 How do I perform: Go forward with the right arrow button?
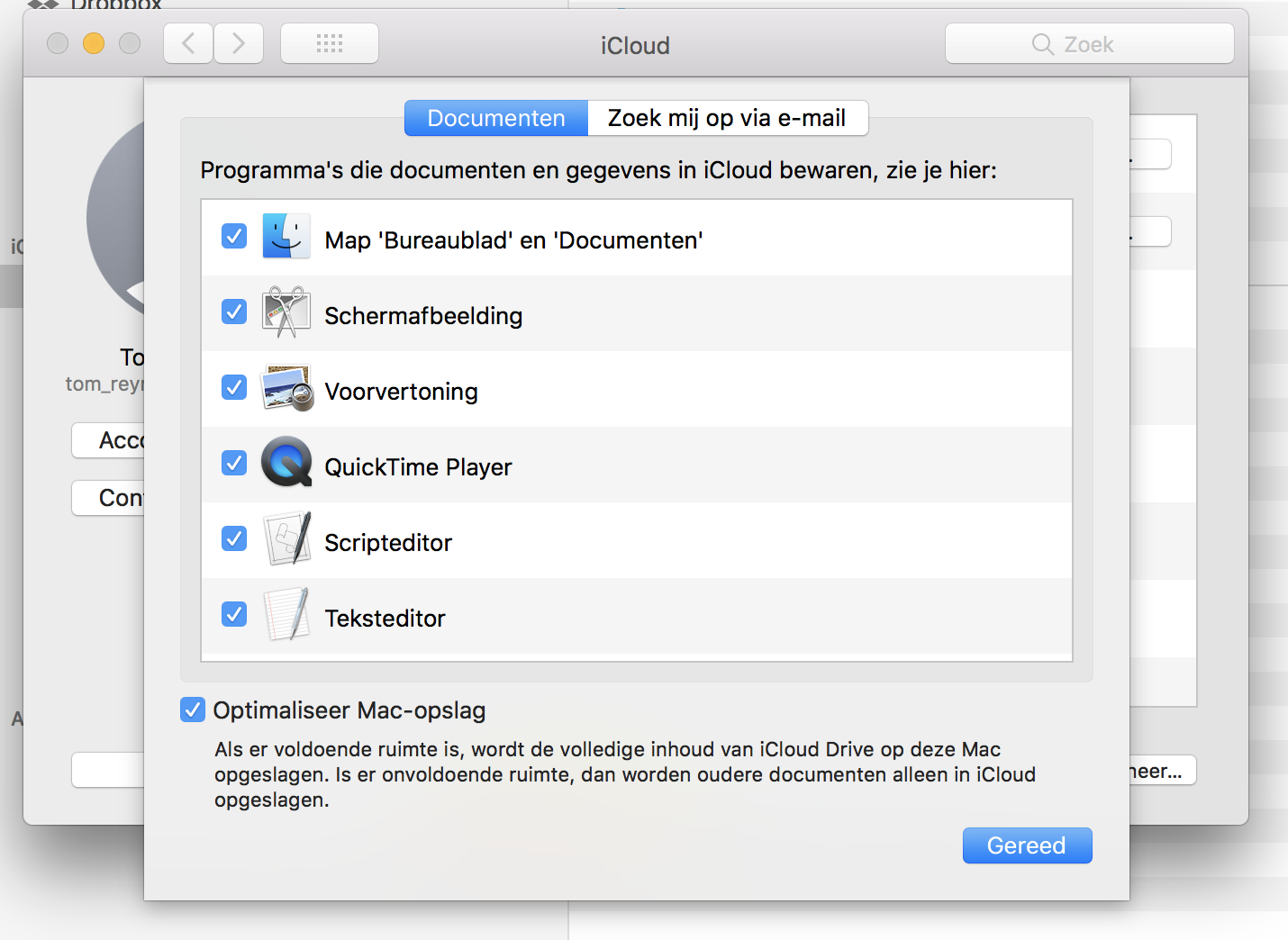pos(239,43)
